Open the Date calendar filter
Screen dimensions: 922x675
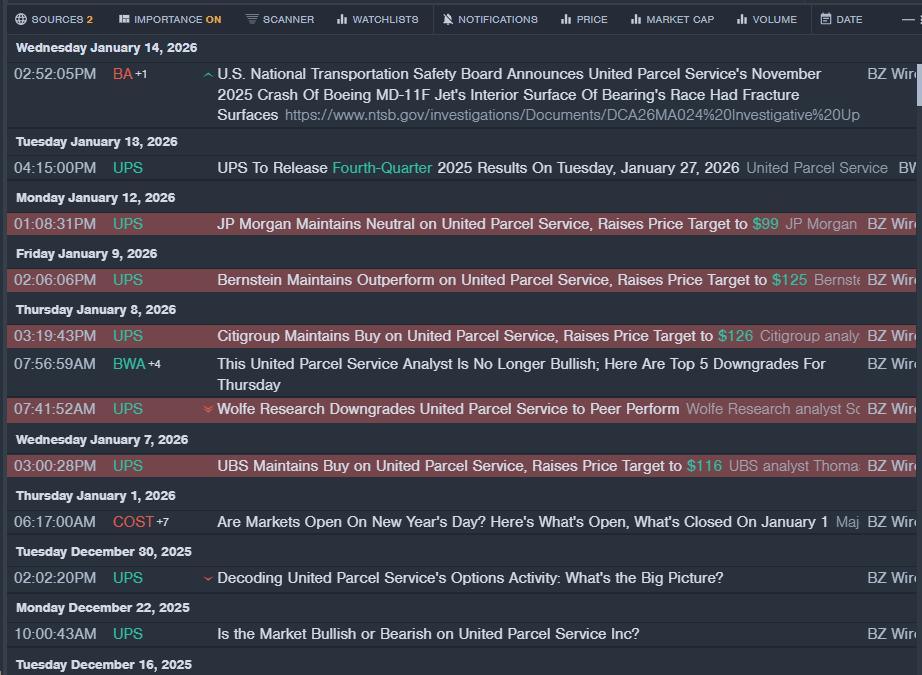pyautogui.click(x=841, y=19)
